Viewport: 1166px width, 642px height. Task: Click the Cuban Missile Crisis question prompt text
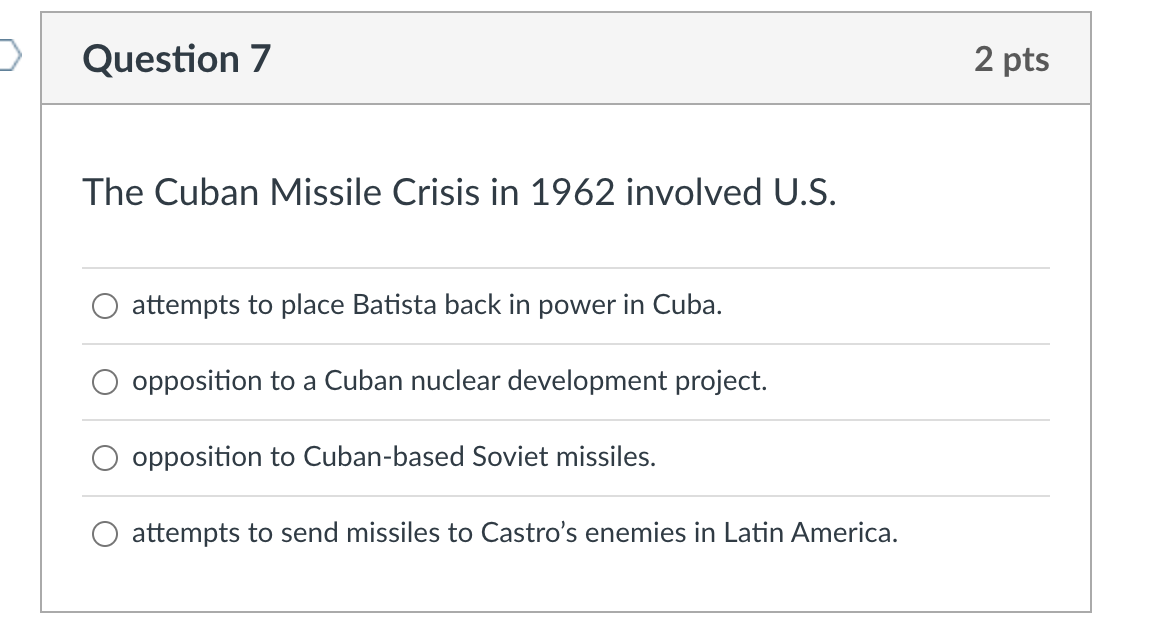pyautogui.click(x=459, y=192)
